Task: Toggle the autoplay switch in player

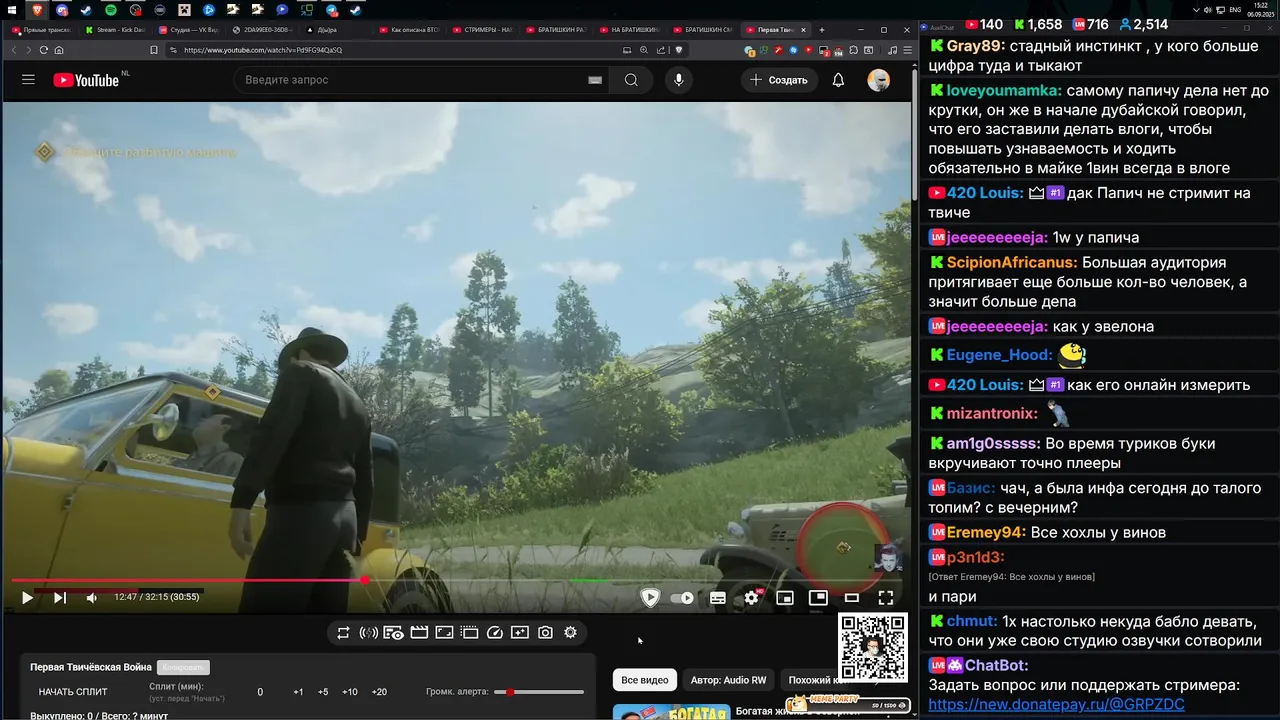Action: tap(682, 598)
